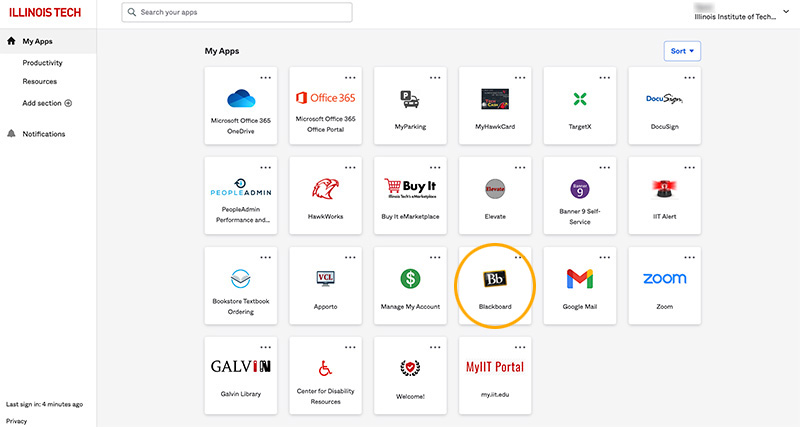The width and height of the screenshot is (800, 427).
Task: Click the Illinois Tech logo
Action: click(x=45, y=13)
